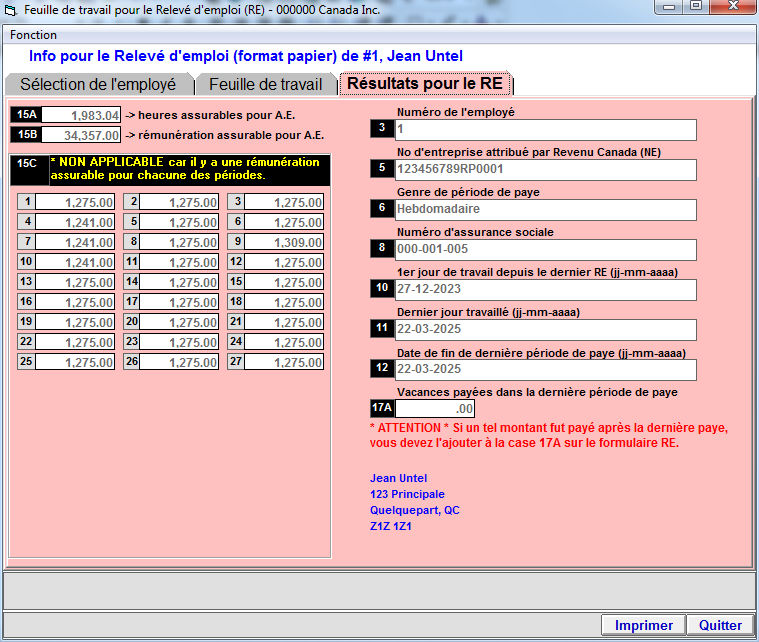Click the Genre de période de paye field
Screen dimensions: 759x642
tap(546, 209)
